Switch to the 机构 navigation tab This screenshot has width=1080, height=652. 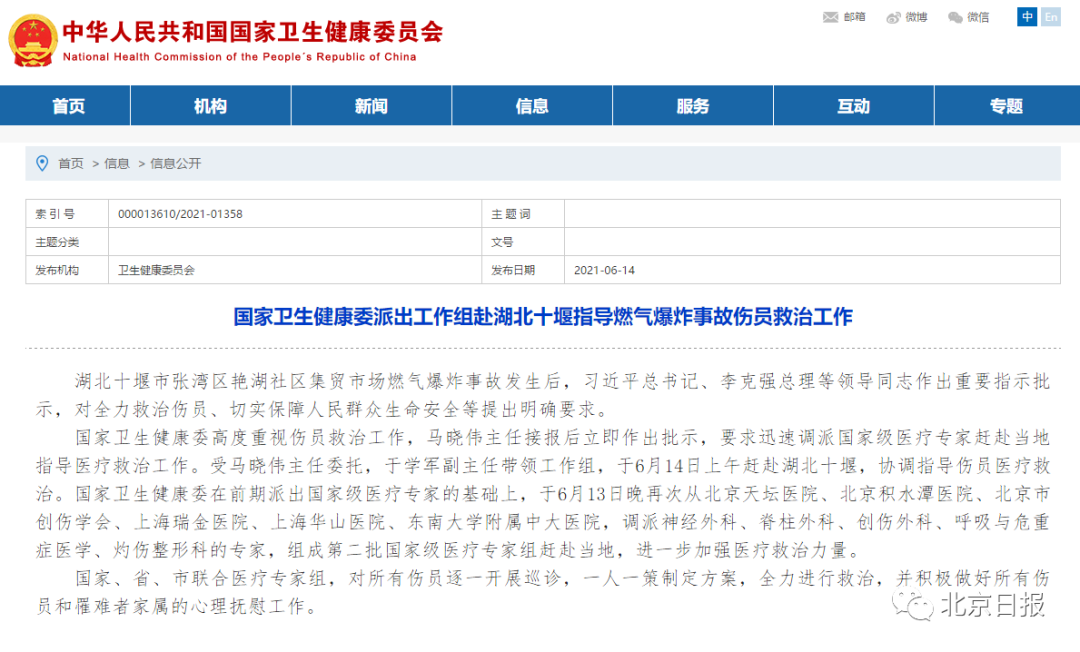click(210, 105)
